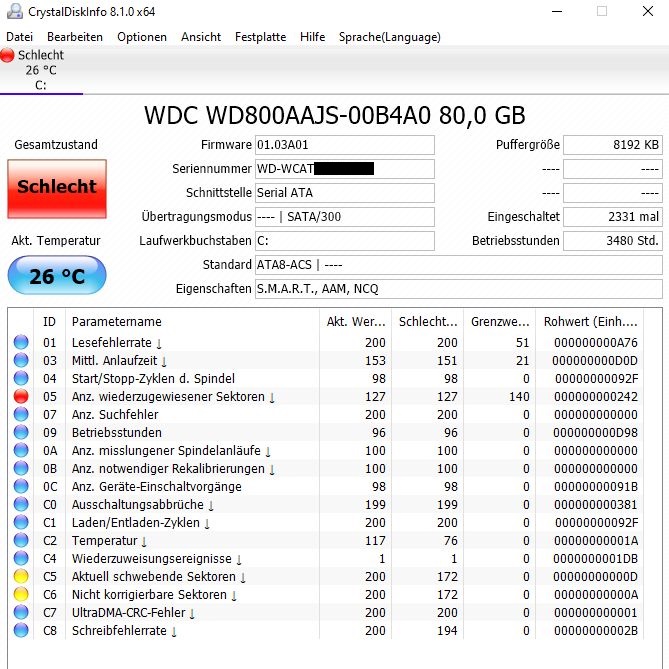
Task: Click blue status icon for Anz. Suchfehler
Action: (21, 414)
